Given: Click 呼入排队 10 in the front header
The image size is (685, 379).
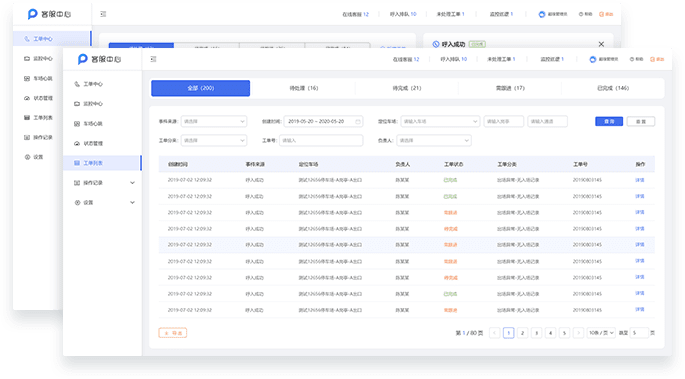Looking at the screenshot, I should click(x=453, y=59).
